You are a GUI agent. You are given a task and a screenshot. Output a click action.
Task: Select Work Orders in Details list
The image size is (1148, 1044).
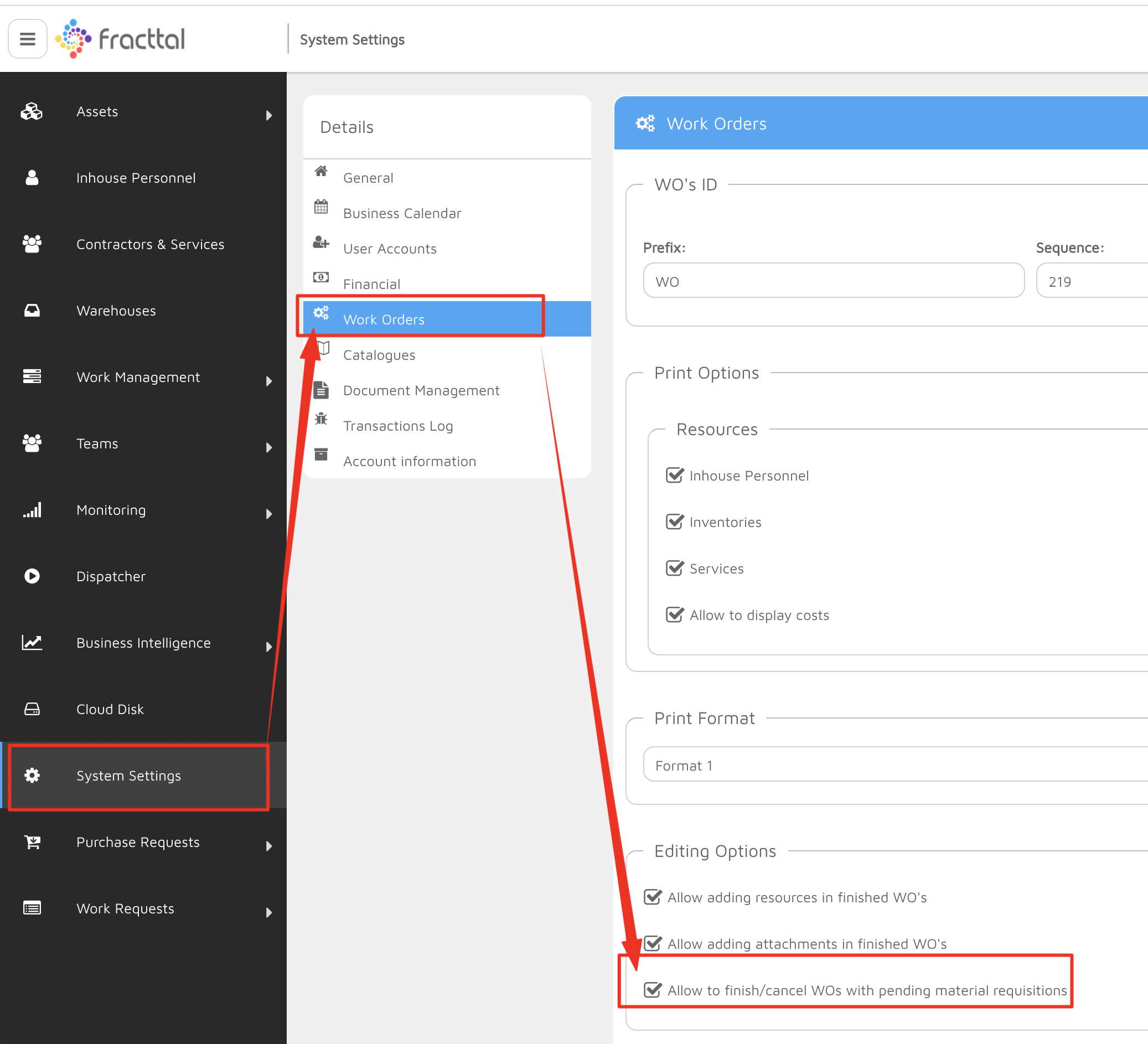tap(447, 319)
